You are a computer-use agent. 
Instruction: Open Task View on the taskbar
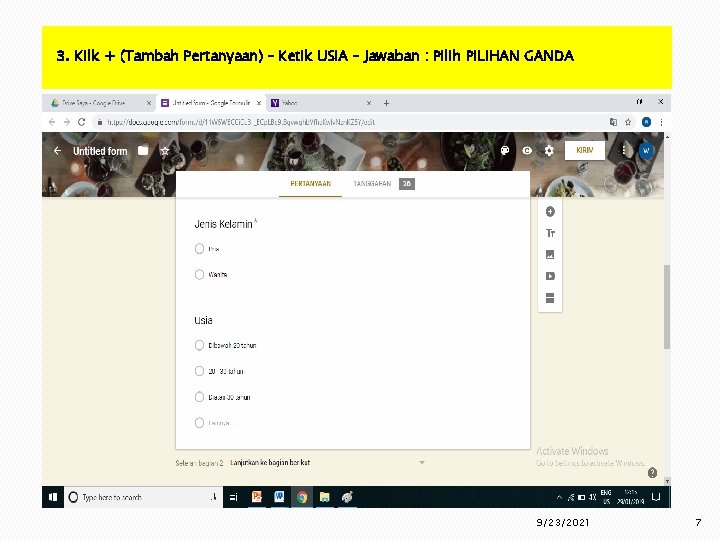click(x=234, y=497)
